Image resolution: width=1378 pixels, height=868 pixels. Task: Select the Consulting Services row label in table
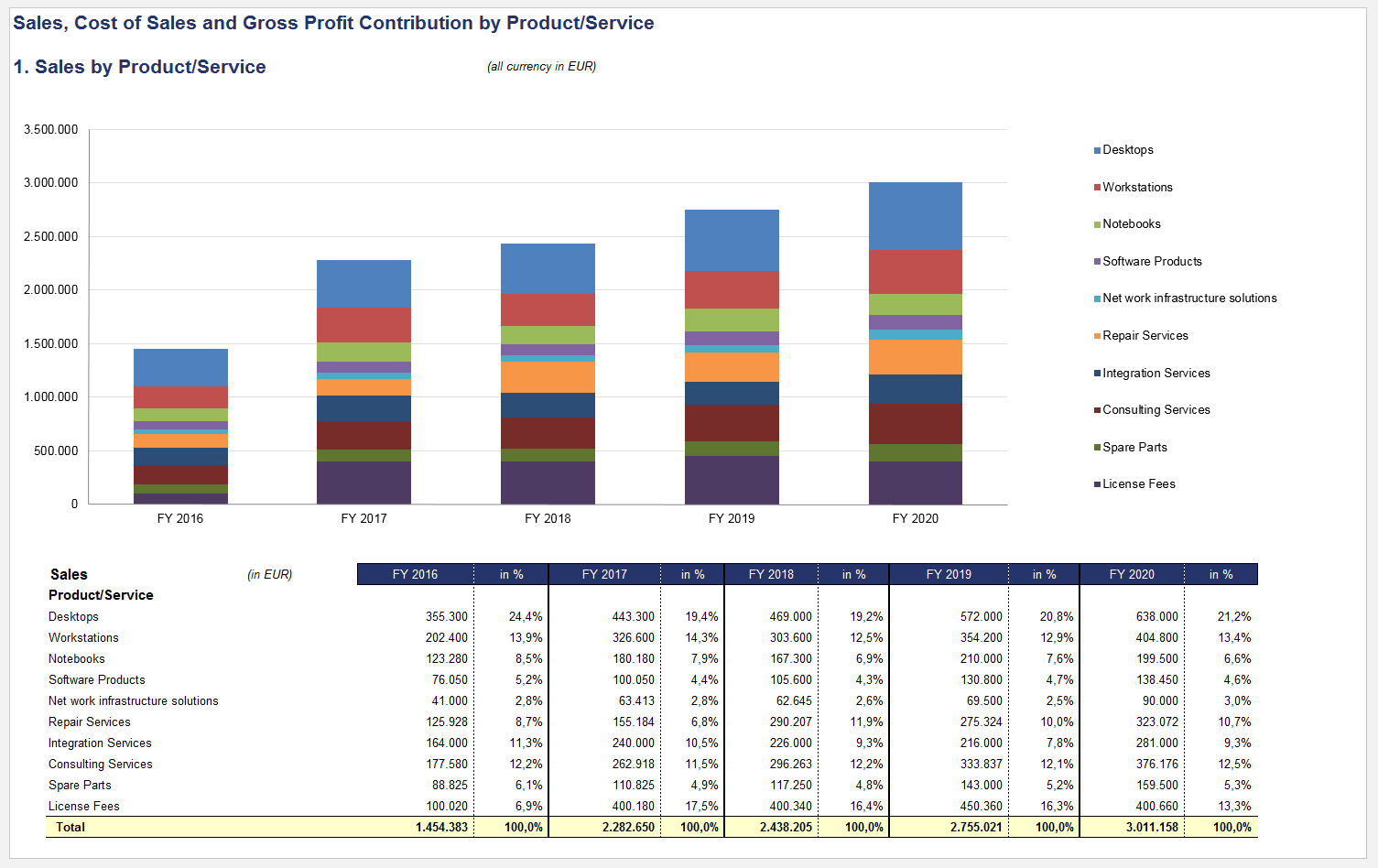[x=101, y=765]
